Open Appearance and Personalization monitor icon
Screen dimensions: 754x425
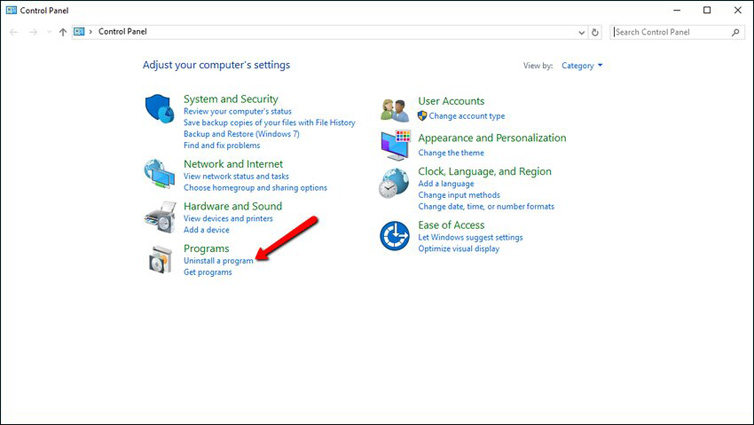click(395, 145)
